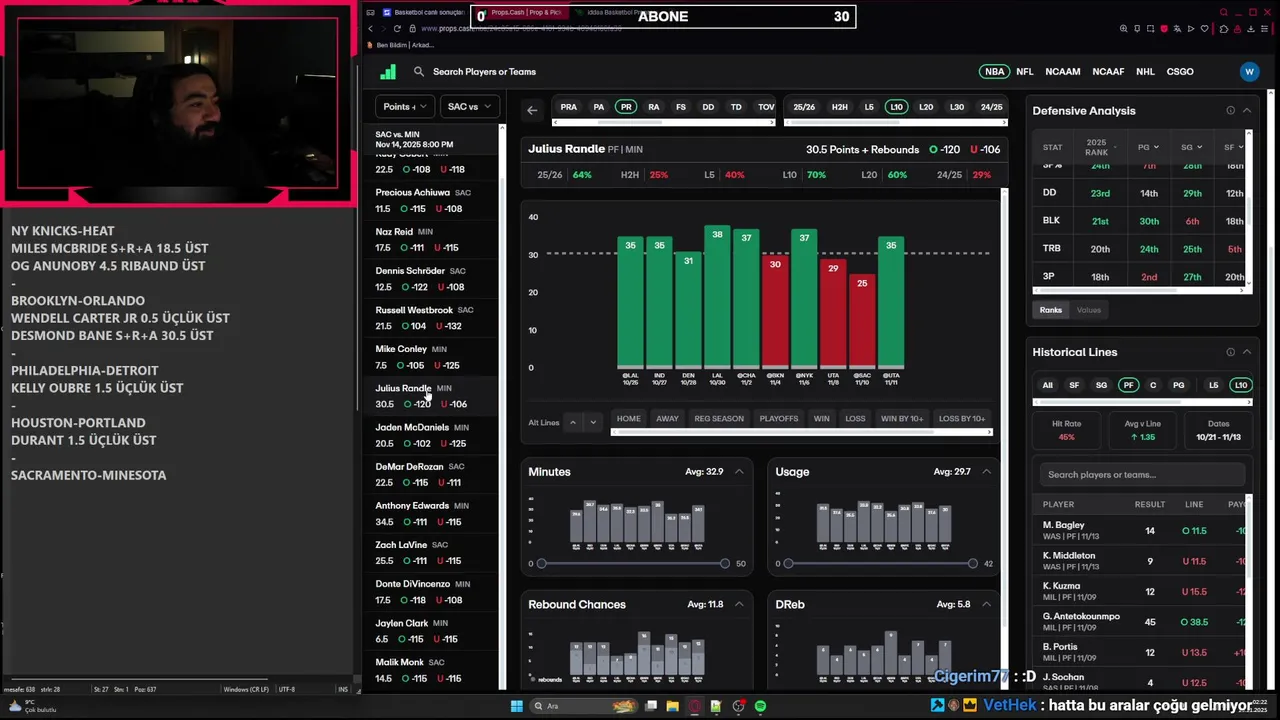Click Minutes slider right handle

pyautogui.click(x=725, y=564)
